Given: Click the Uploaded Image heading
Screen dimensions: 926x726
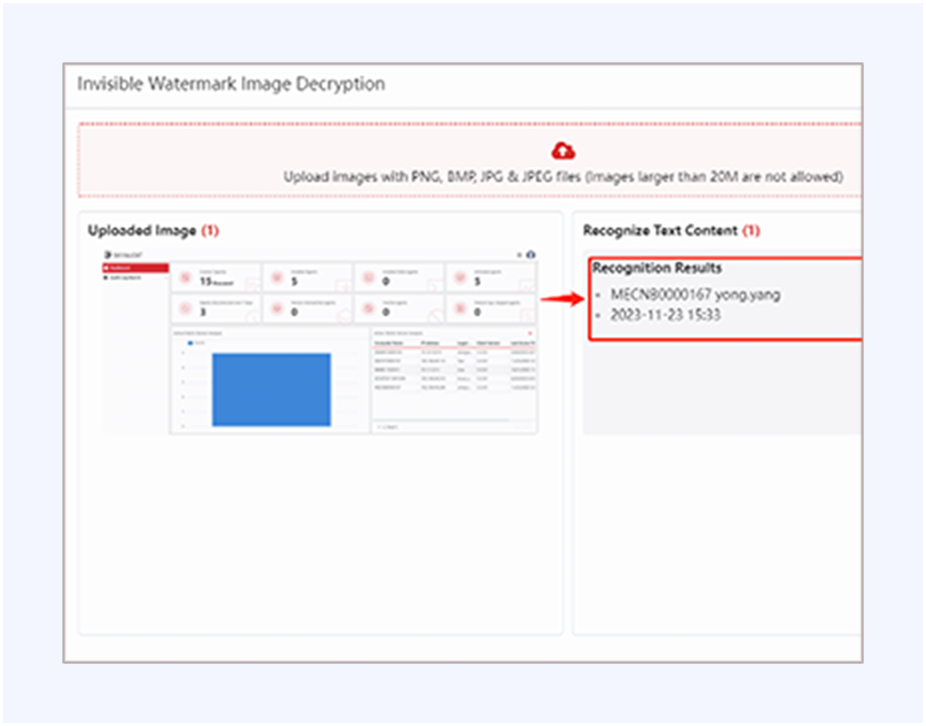Looking at the screenshot, I should [143, 231].
